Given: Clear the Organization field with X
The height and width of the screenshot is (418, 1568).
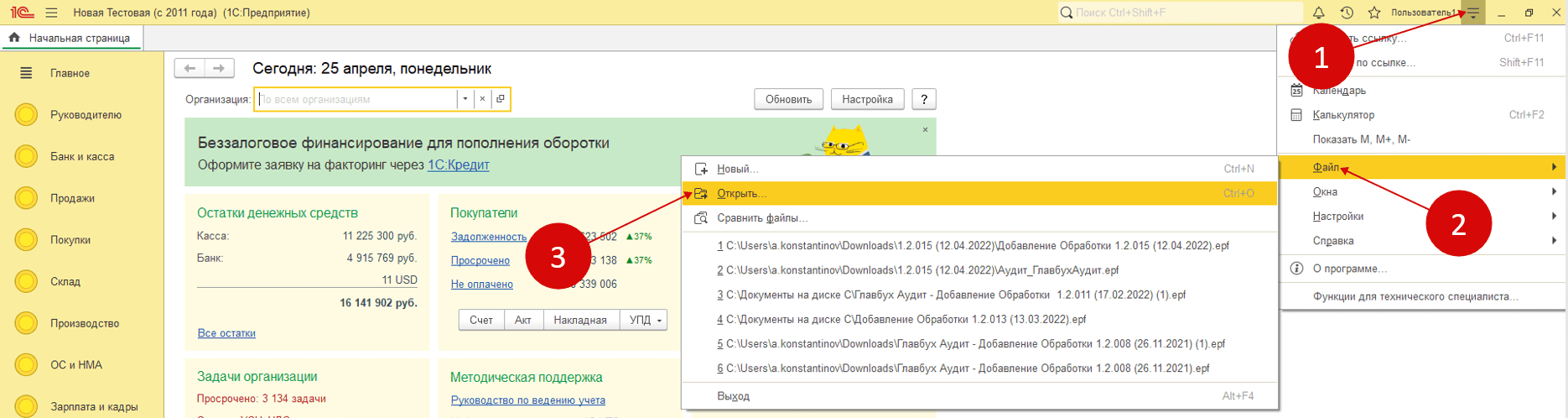Looking at the screenshot, I should tap(482, 99).
